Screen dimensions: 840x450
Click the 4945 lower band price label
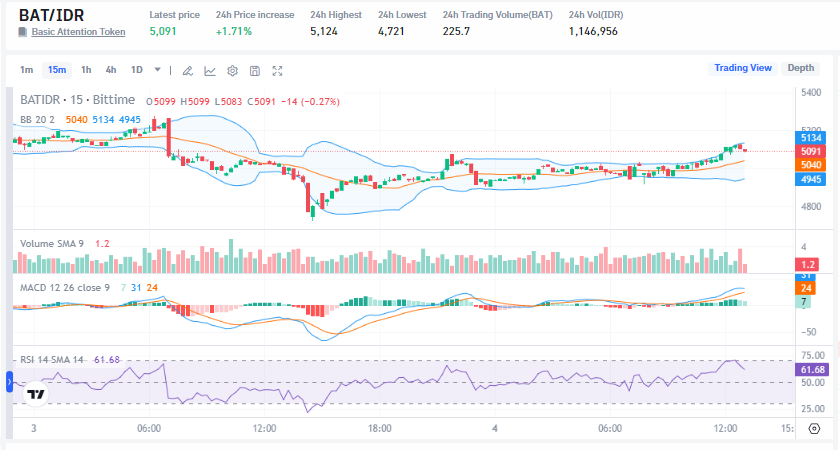click(x=811, y=179)
